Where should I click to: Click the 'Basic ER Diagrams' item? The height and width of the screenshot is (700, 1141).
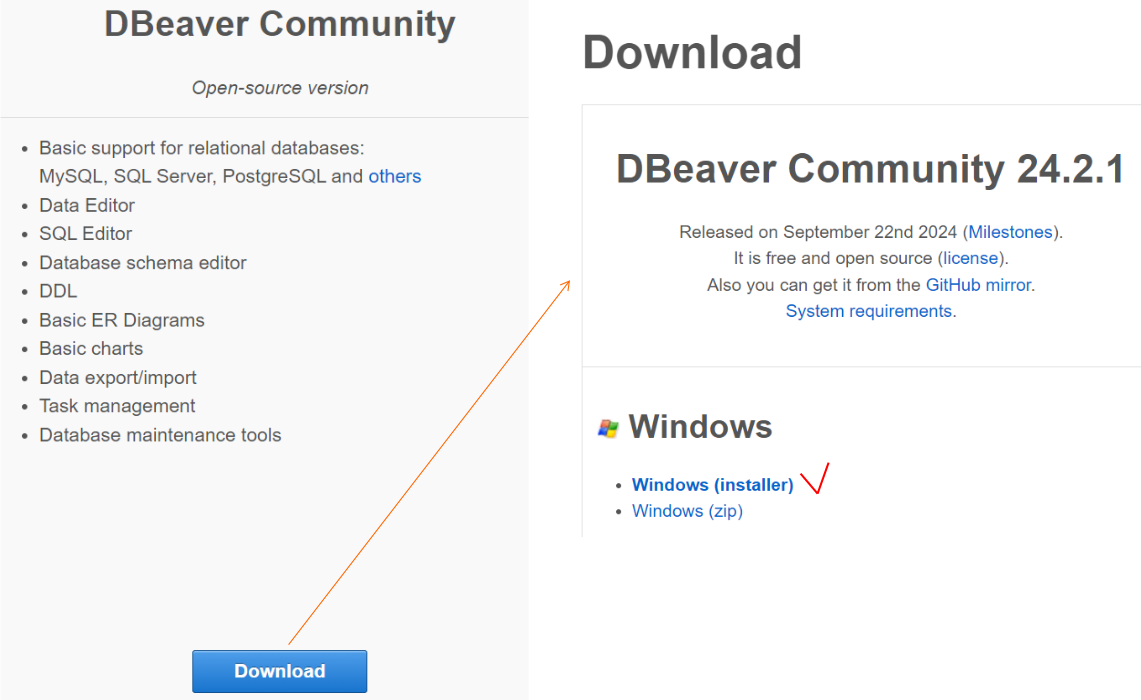coord(122,320)
